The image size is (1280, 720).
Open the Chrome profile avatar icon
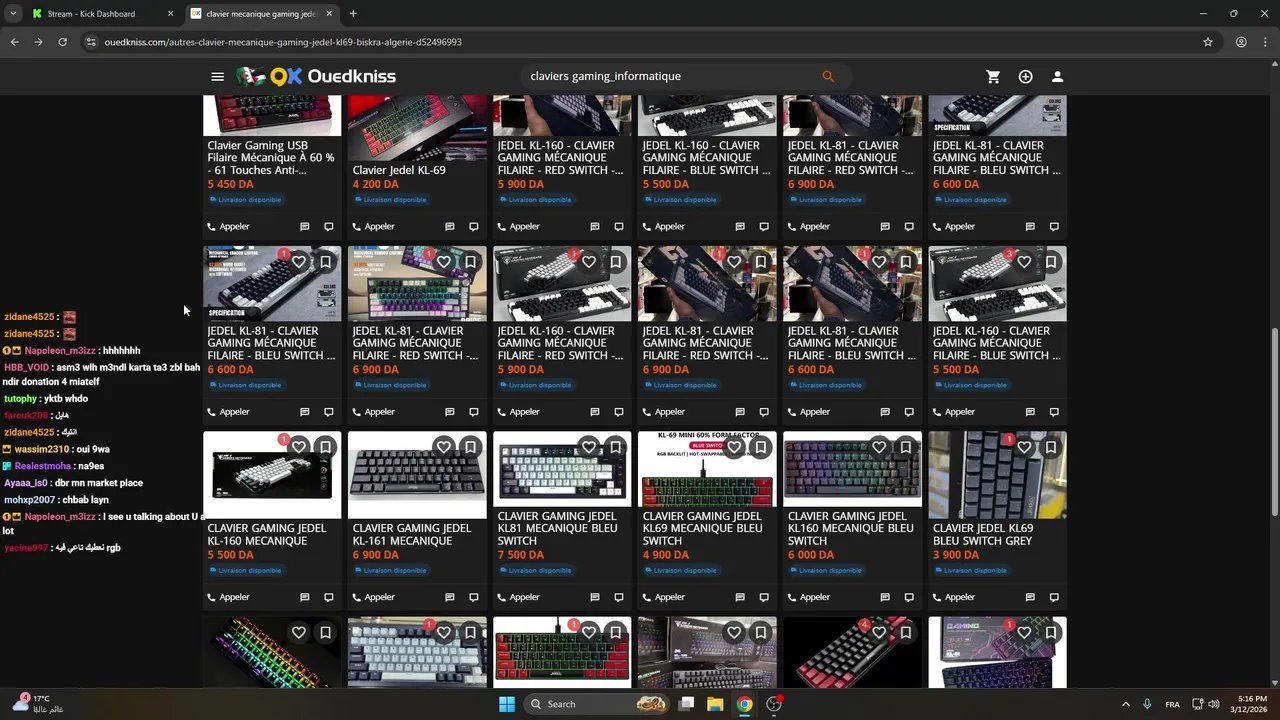(1241, 42)
